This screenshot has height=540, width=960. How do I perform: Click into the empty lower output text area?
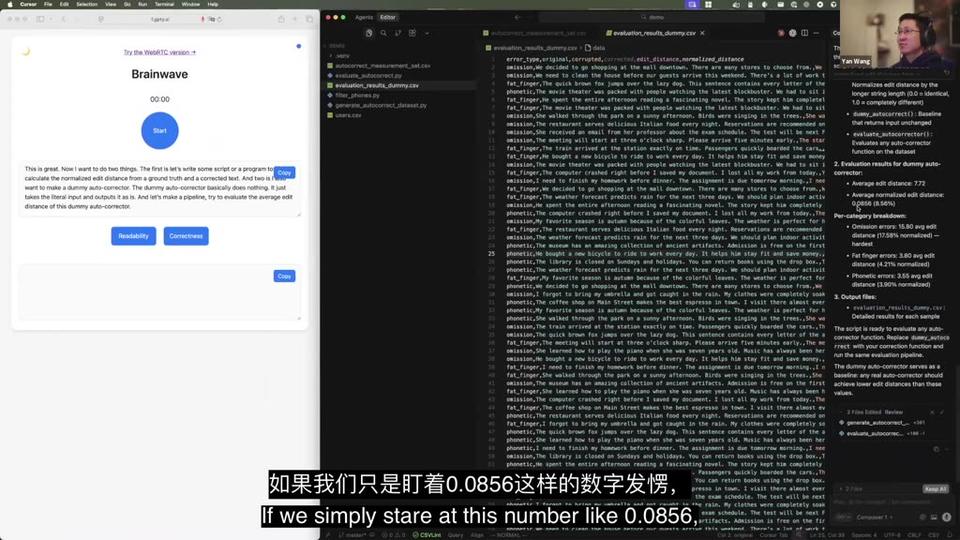160,292
